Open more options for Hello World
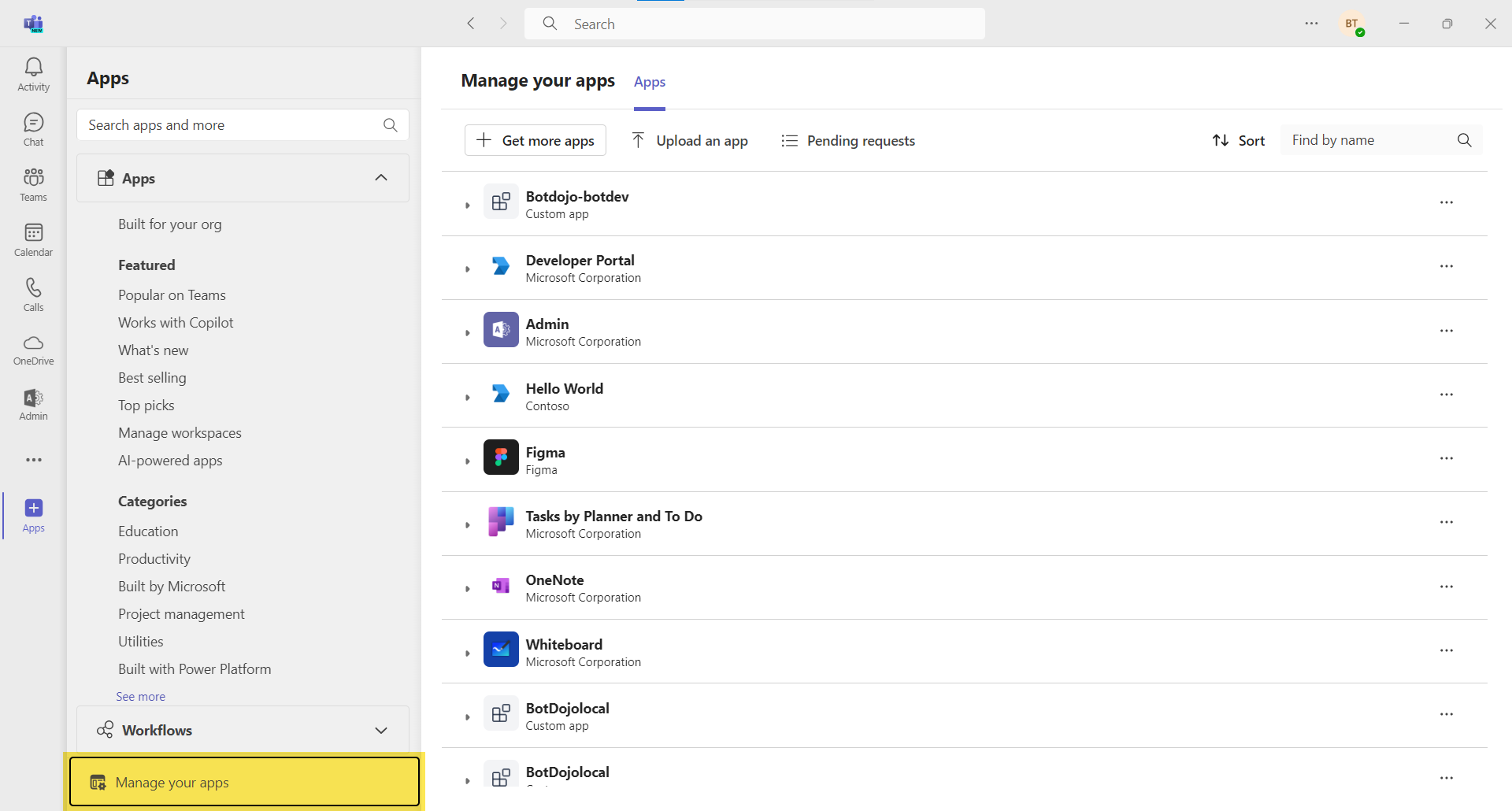Viewport: 1512px width, 811px height. [1447, 395]
